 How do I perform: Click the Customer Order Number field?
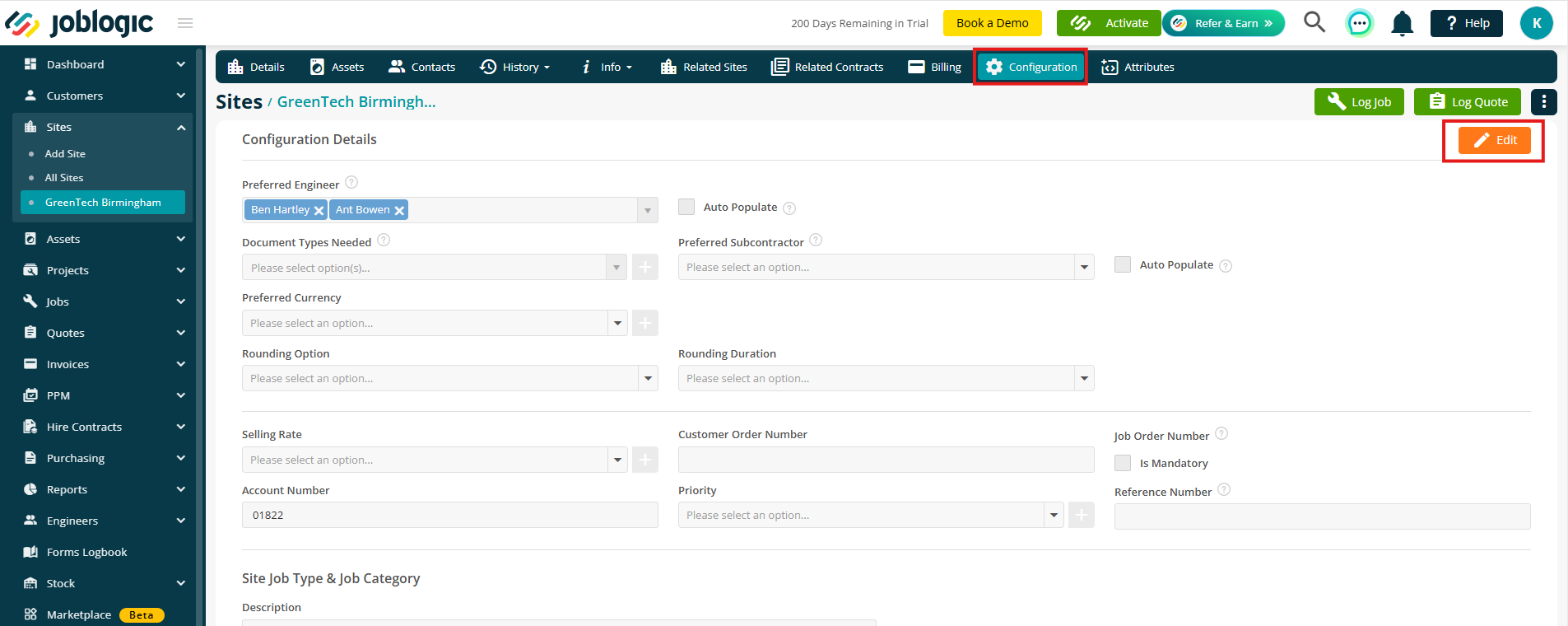tap(886, 460)
